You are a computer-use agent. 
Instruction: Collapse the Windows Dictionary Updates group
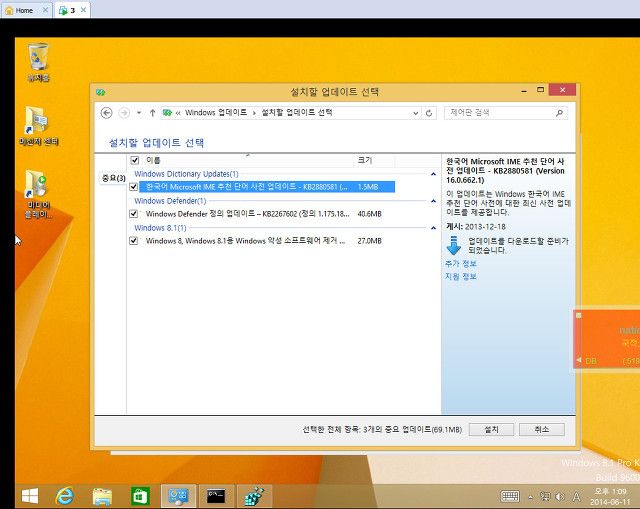(433, 174)
